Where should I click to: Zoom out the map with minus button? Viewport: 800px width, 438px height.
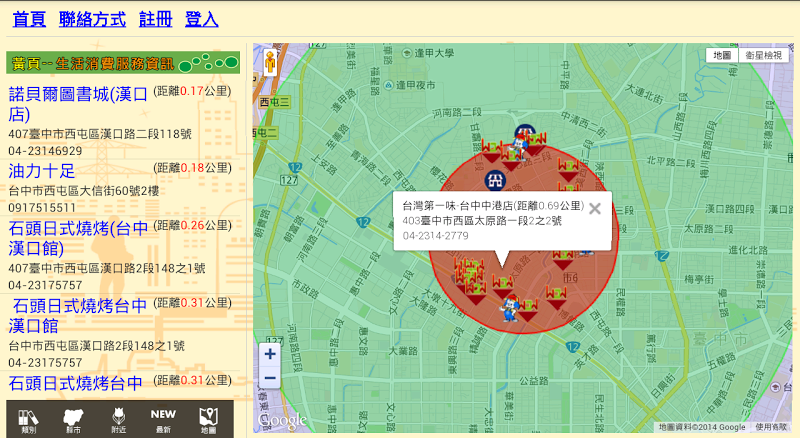click(x=270, y=378)
